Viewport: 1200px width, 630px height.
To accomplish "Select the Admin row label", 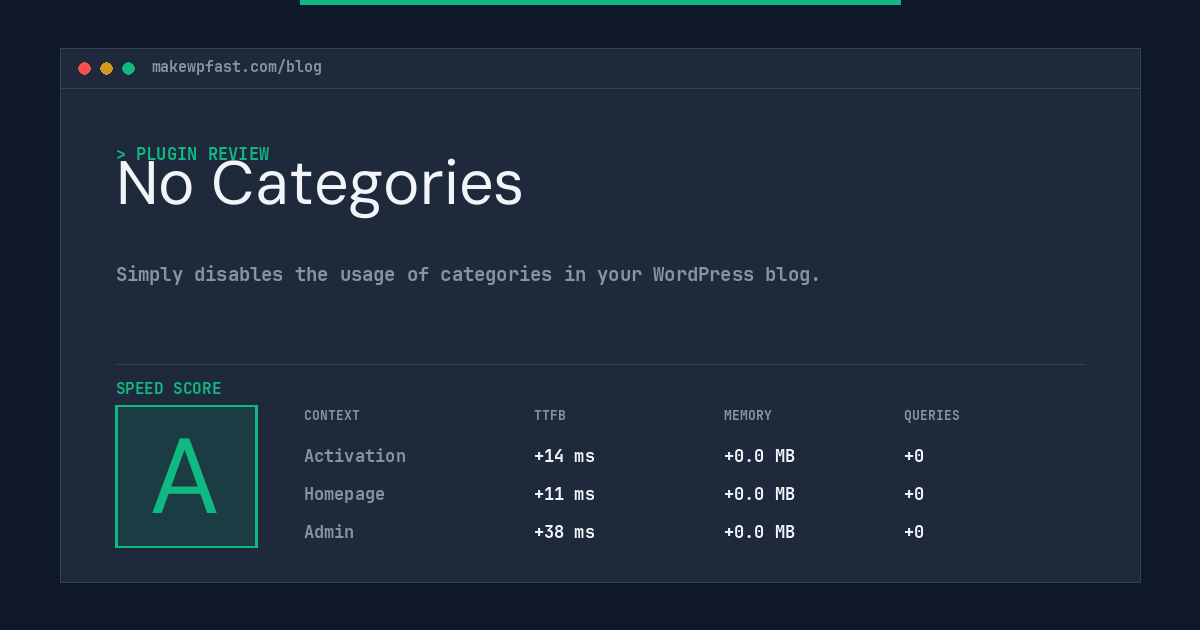I will pyautogui.click(x=329, y=532).
